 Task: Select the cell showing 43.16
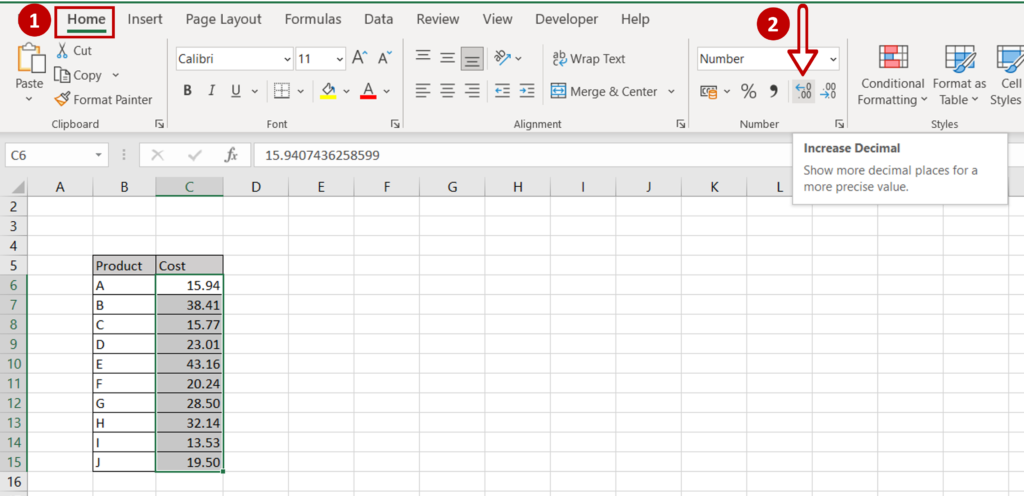pyautogui.click(x=189, y=364)
